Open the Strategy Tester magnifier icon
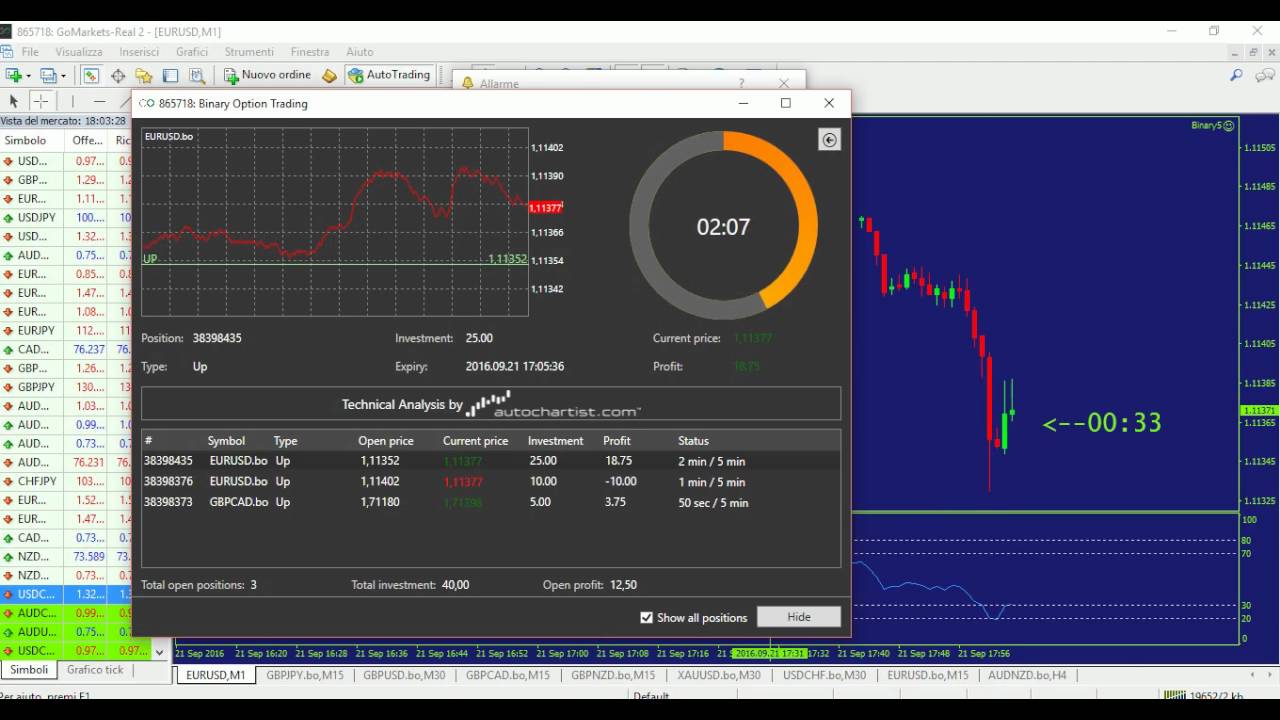The height and width of the screenshot is (720, 1280). [x=197, y=75]
